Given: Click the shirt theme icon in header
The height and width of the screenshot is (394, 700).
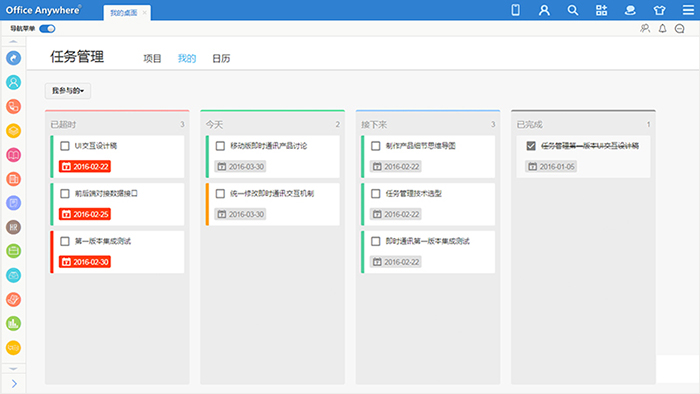Looking at the screenshot, I should (x=659, y=10).
